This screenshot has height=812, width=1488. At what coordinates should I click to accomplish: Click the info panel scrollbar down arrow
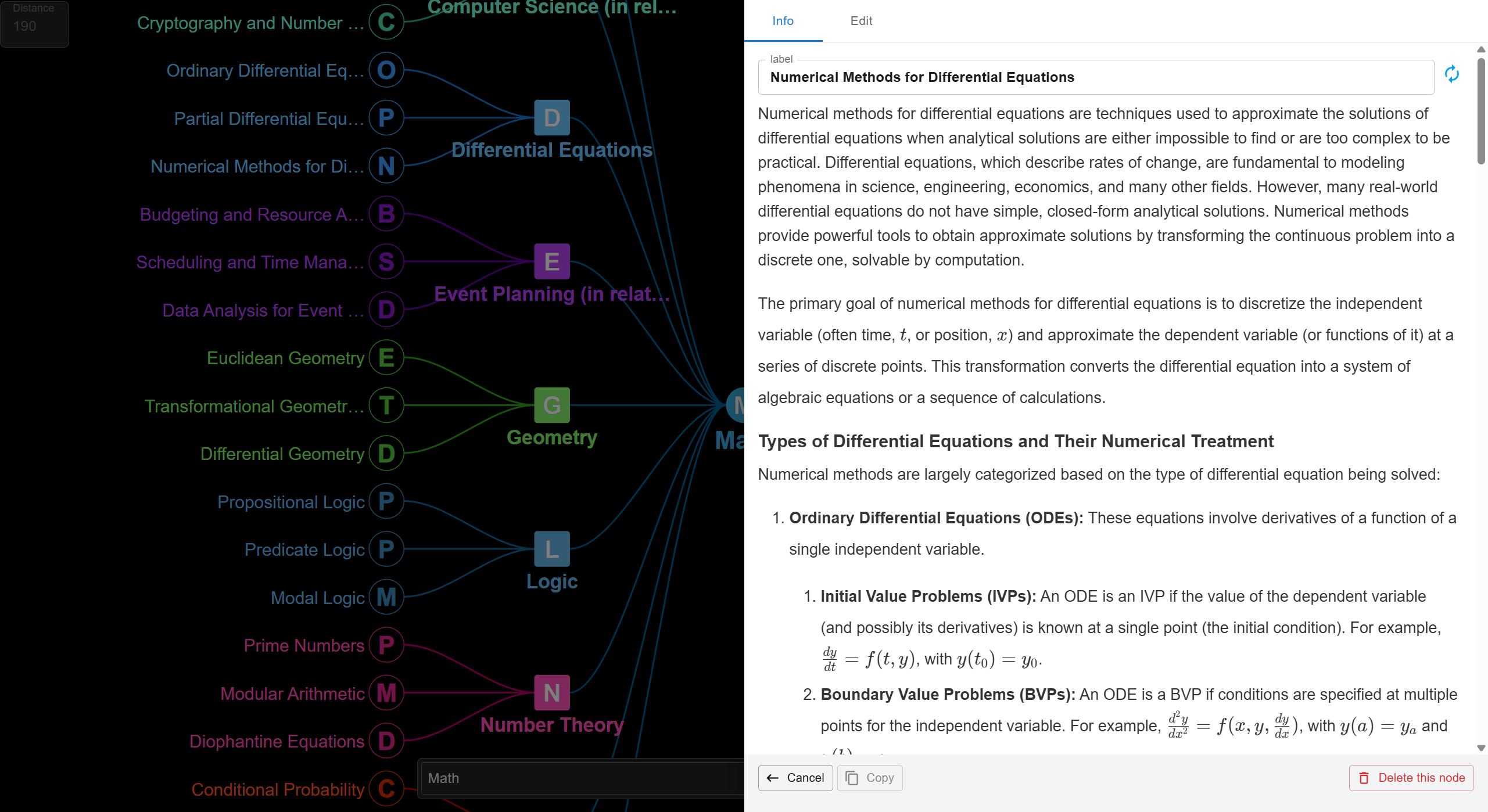(x=1481, y=748)
